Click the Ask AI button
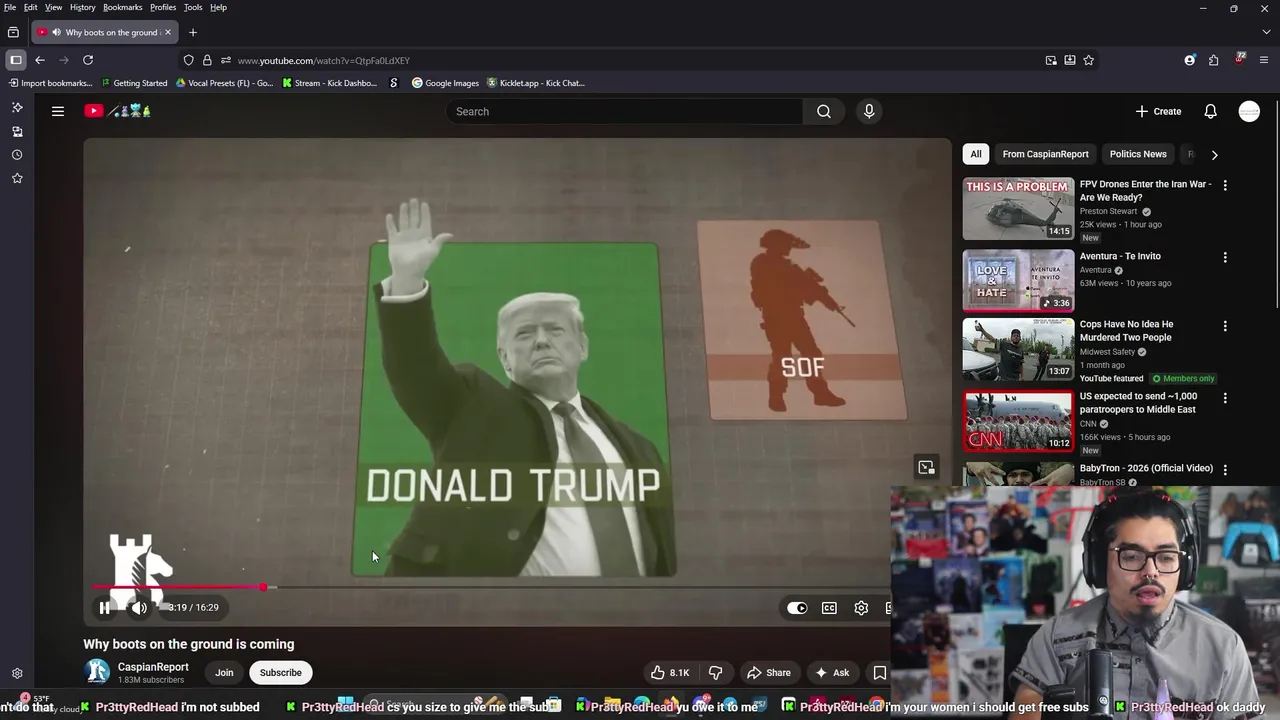Image resolution: width=1280 pixels, height=720 pixels. click(832, 673)
